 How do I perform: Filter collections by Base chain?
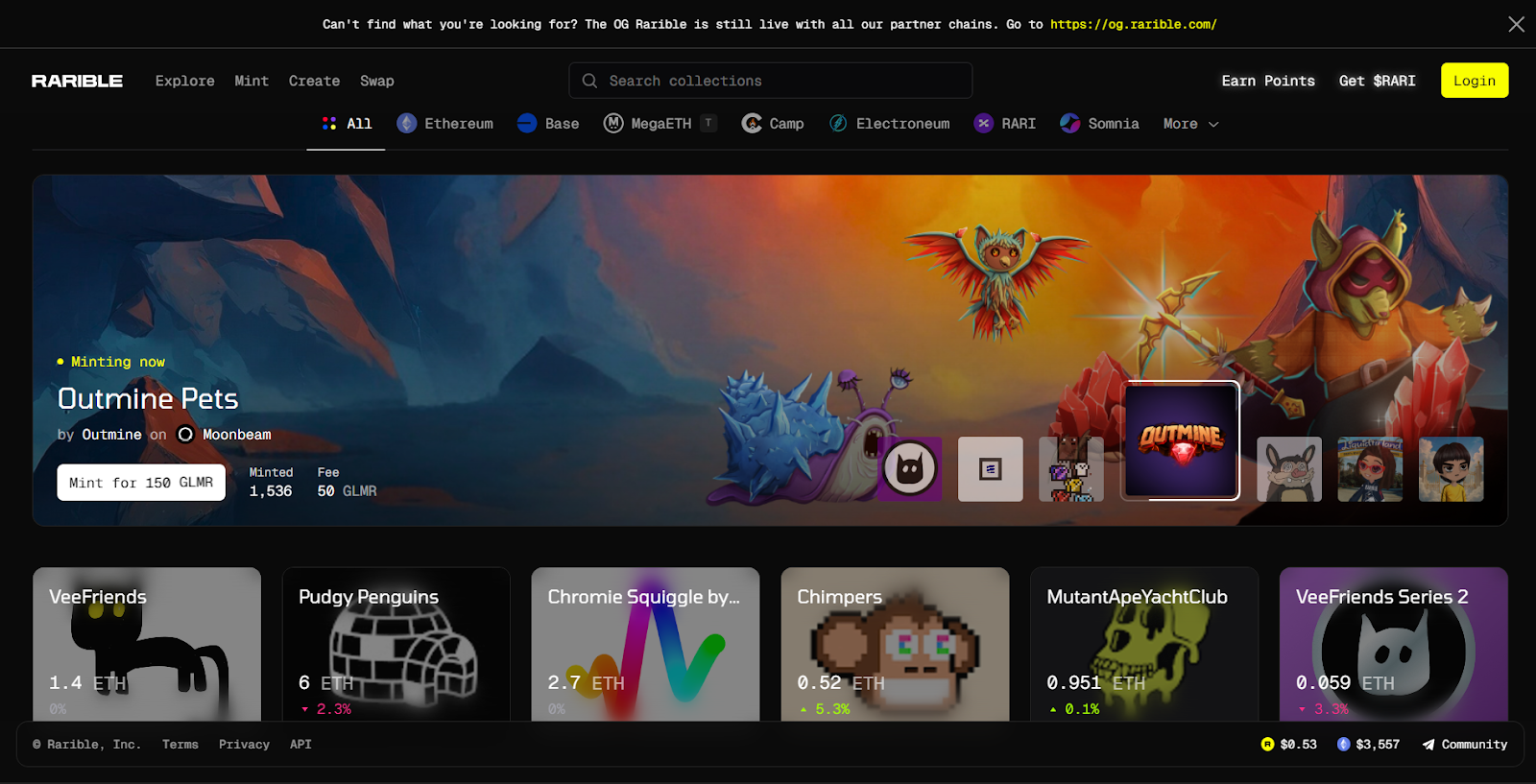[548, 124]
